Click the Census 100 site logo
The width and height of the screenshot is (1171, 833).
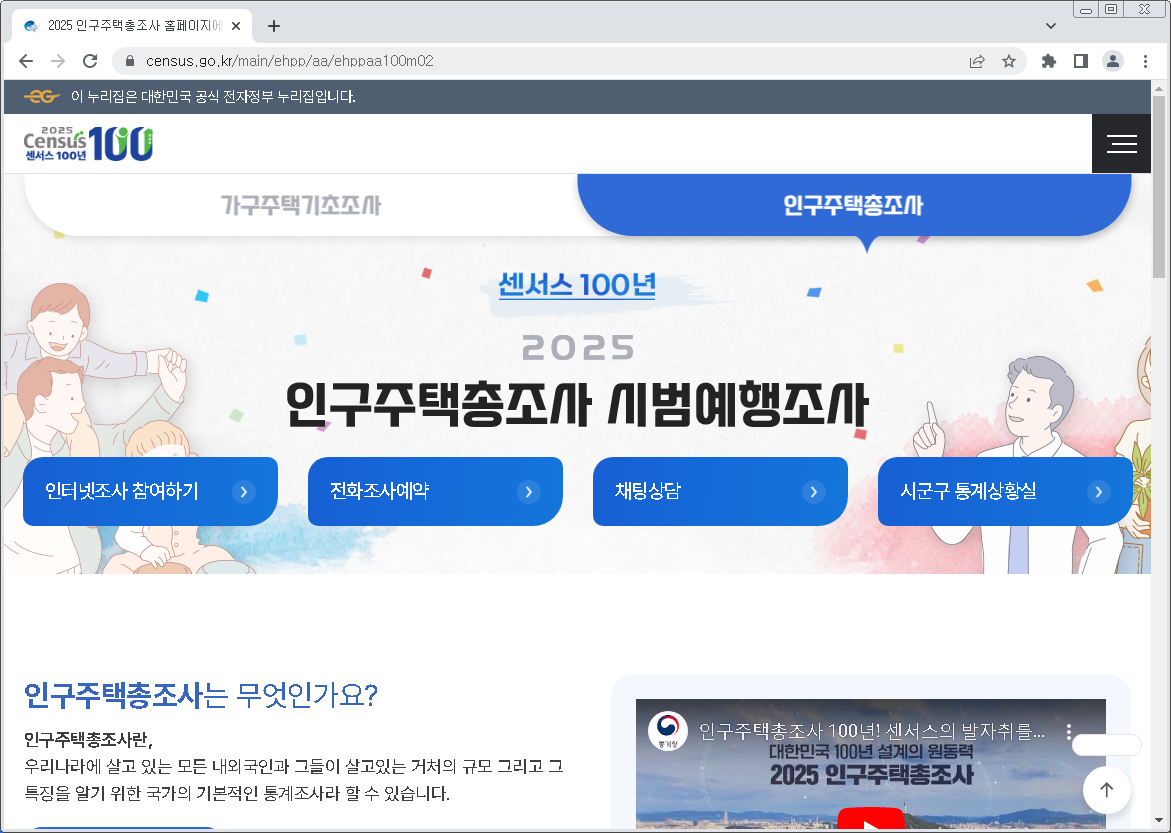tap(87, 143)
